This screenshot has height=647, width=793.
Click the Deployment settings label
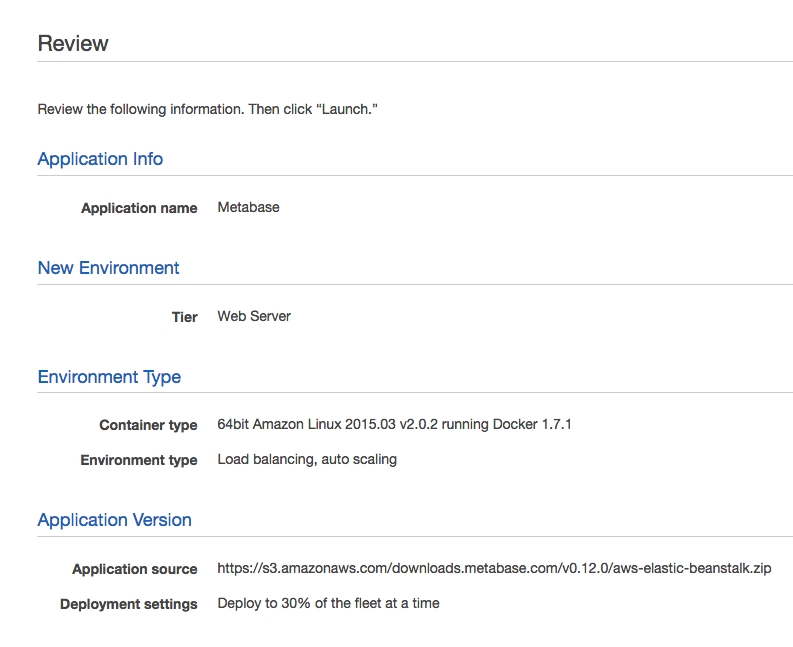[128, 605]
